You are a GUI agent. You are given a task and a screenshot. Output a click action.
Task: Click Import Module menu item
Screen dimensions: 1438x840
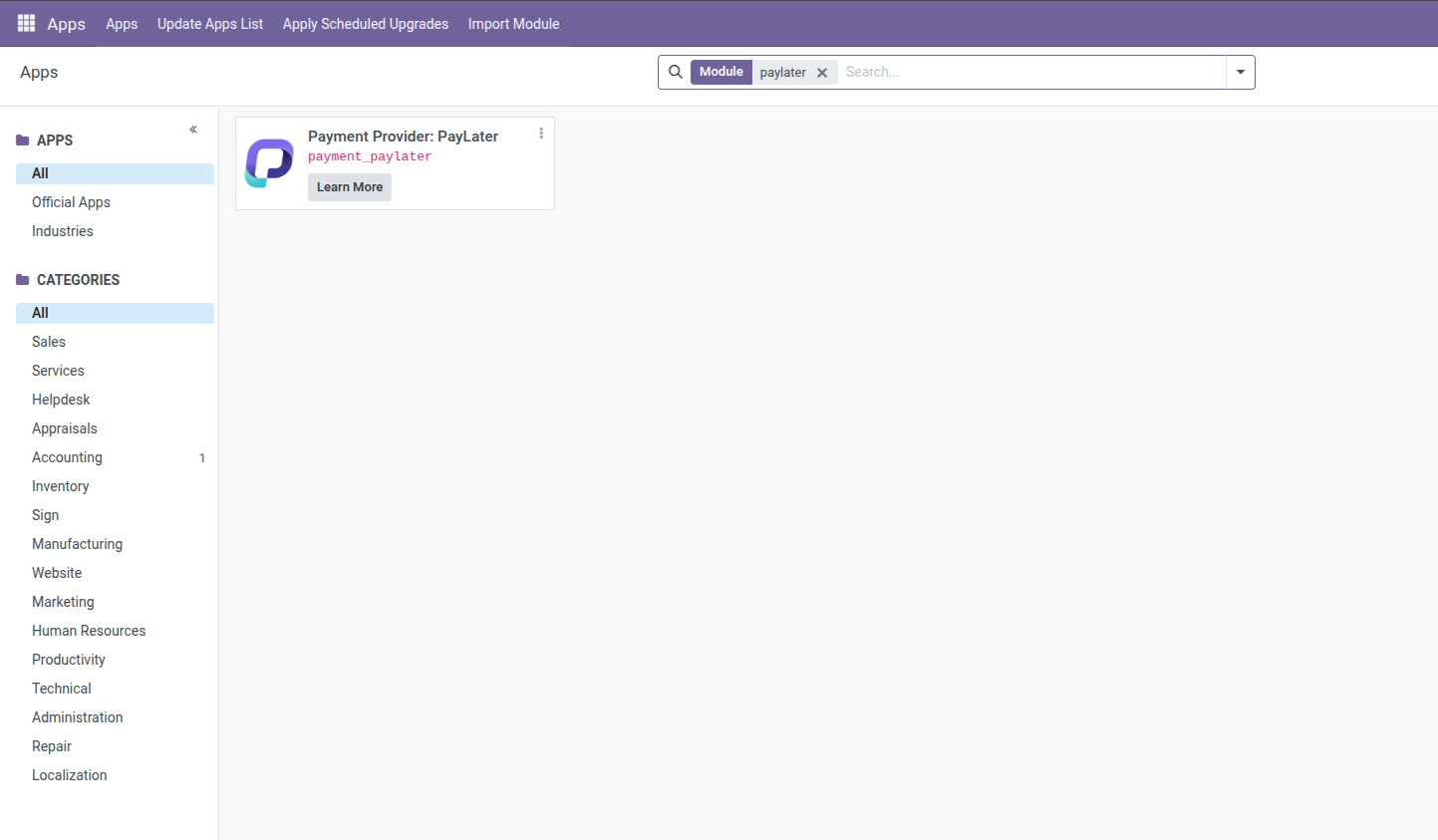pos(513,24)
